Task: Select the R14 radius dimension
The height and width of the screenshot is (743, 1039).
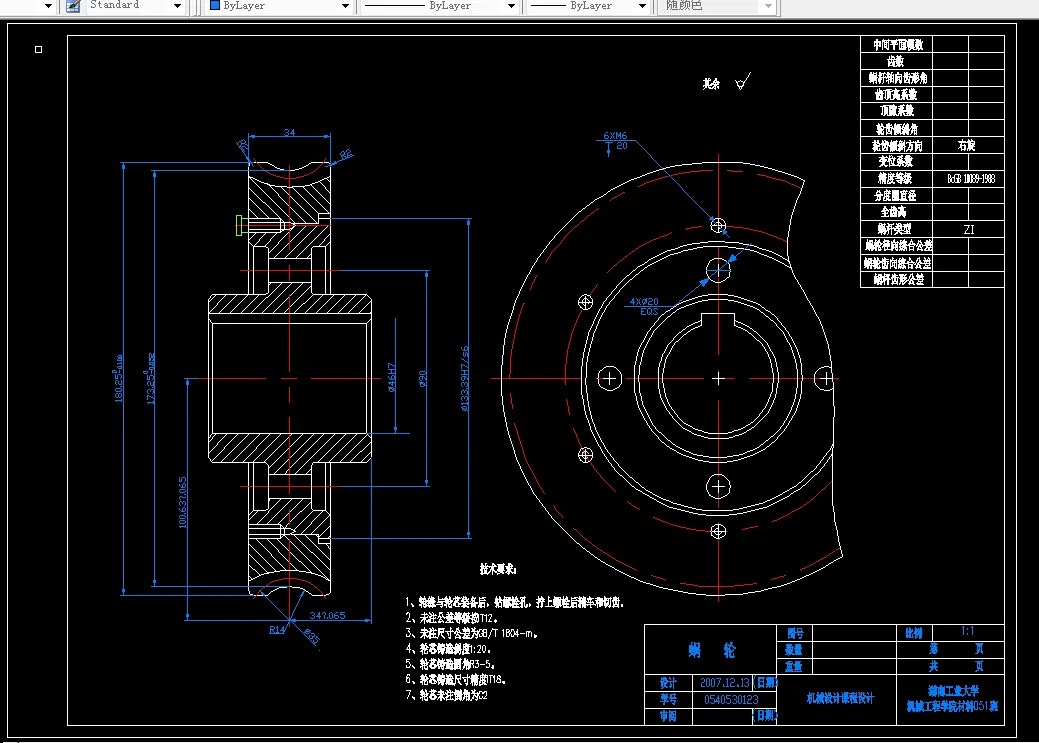Action: pos(277,630)
